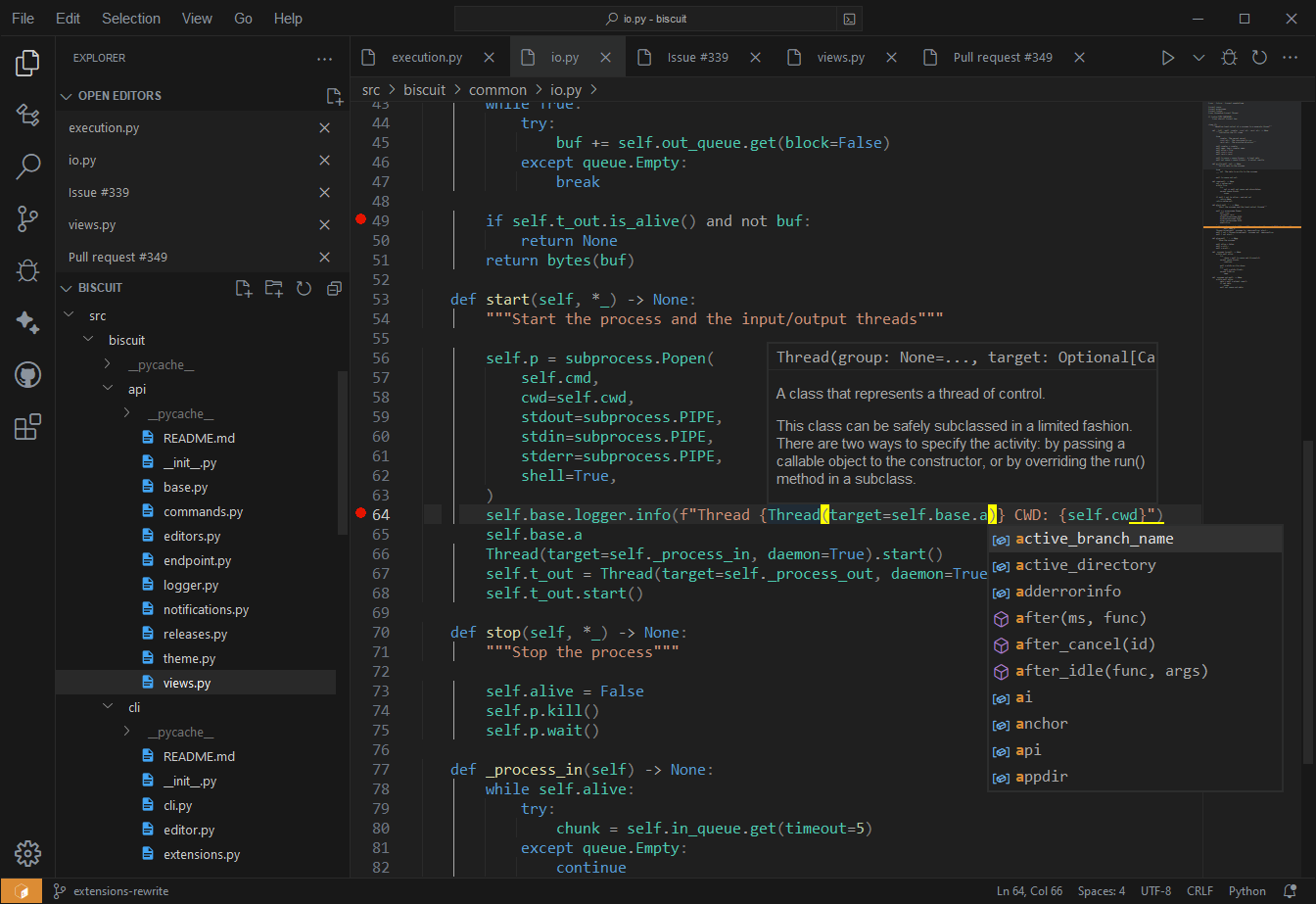Create new folder in BISCUIT section
The width and height of the screenshot is (1316, 904).
pyautogui.click(x=274, y=288)
